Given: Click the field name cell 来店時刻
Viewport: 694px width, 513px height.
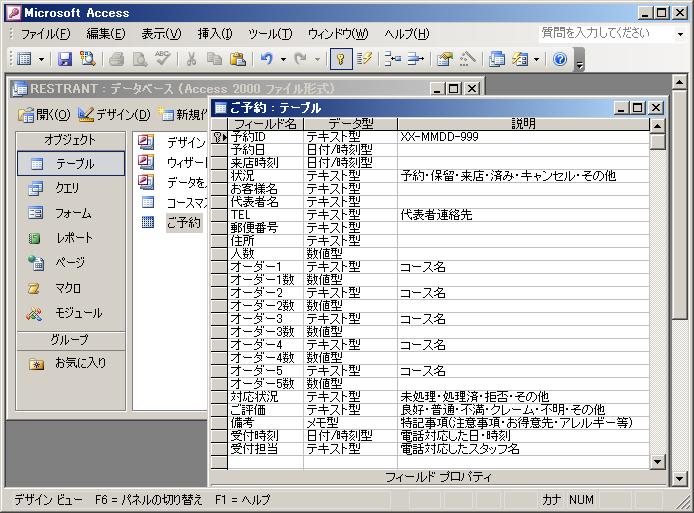Looking at the screenshot, I should [266, 163].
